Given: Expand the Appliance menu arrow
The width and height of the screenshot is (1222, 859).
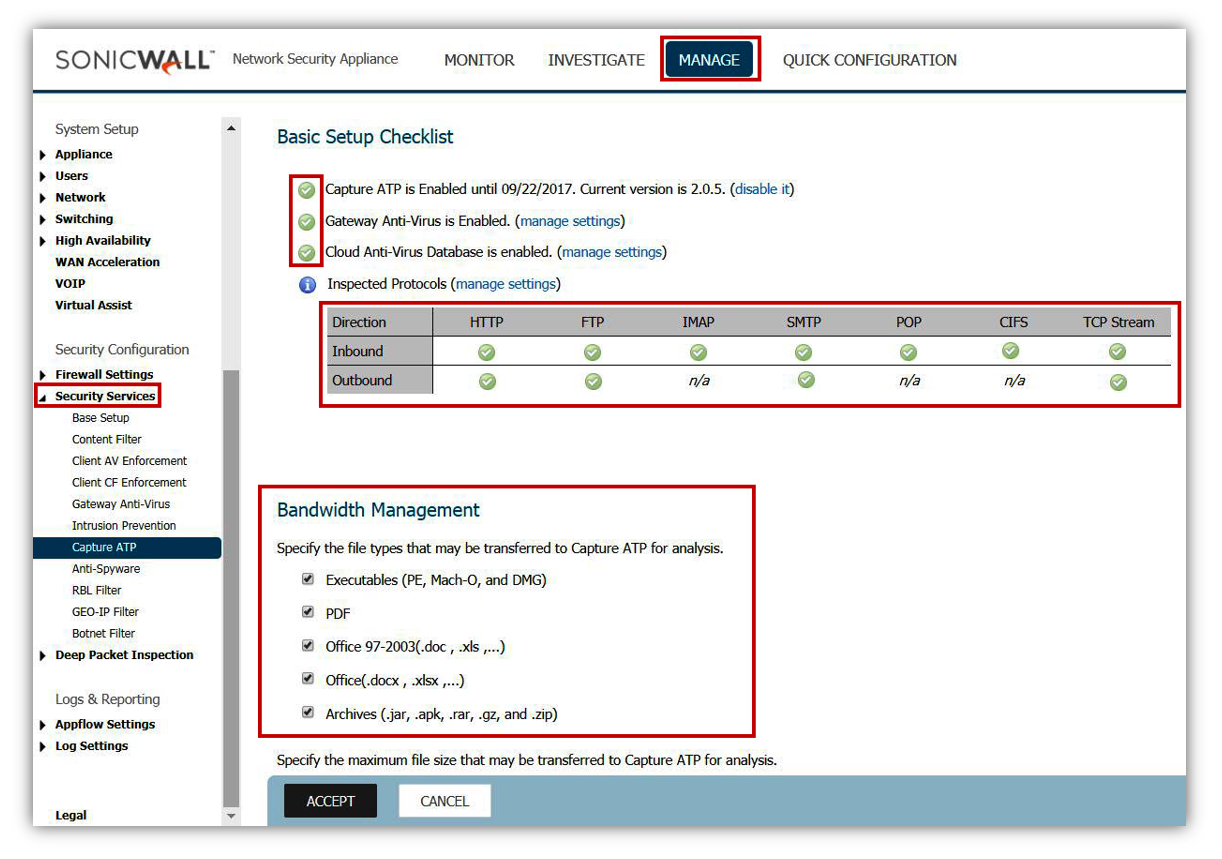Looking at the screenshot, I should tap(43, 155).
